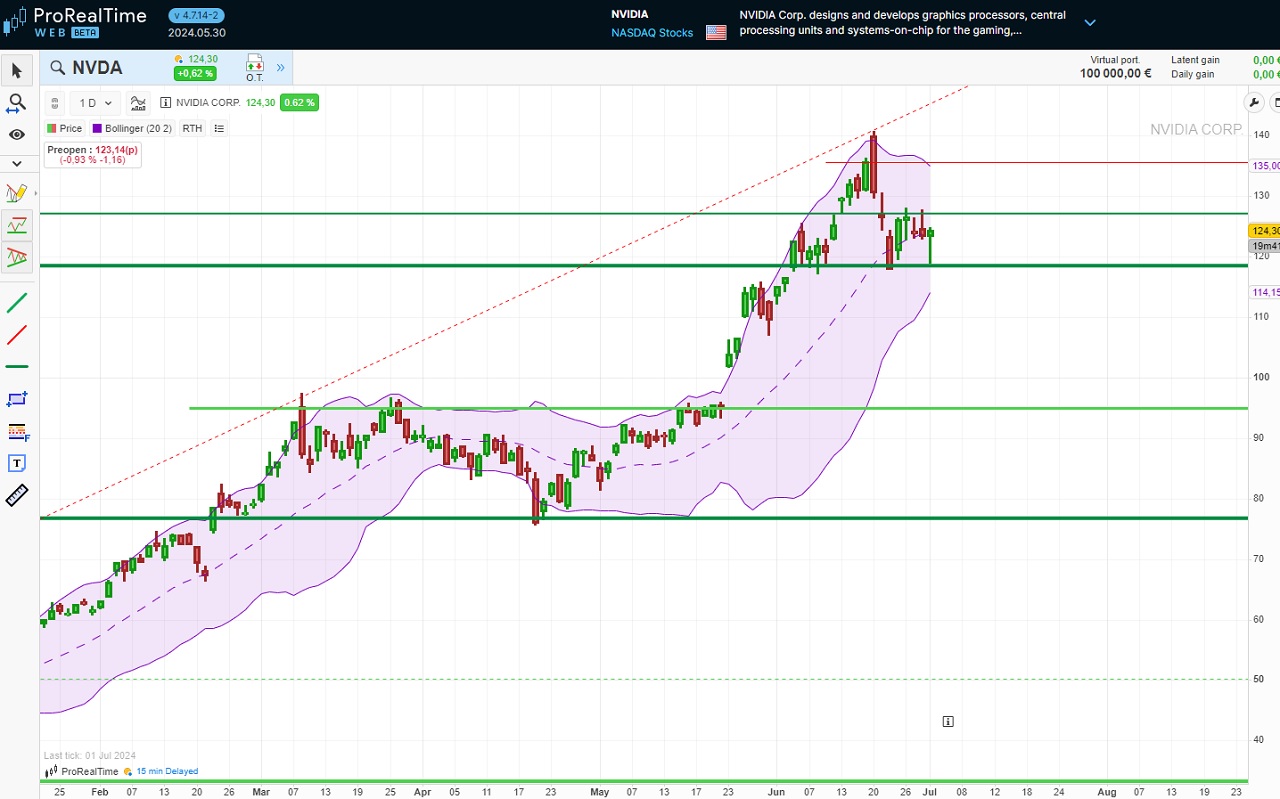1280x799 pixels.
Task: Click the Price legend button
Action: tap(65, 128)
